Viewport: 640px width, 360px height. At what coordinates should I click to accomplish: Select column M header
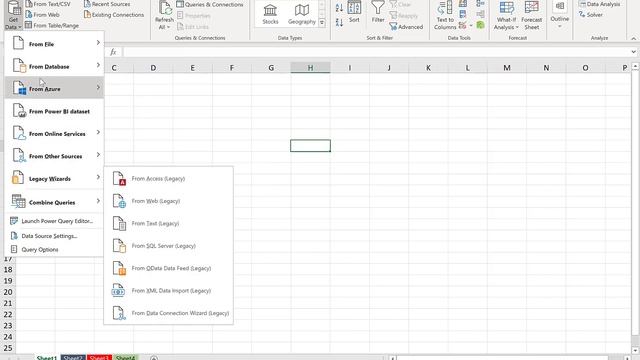[507, 68]
